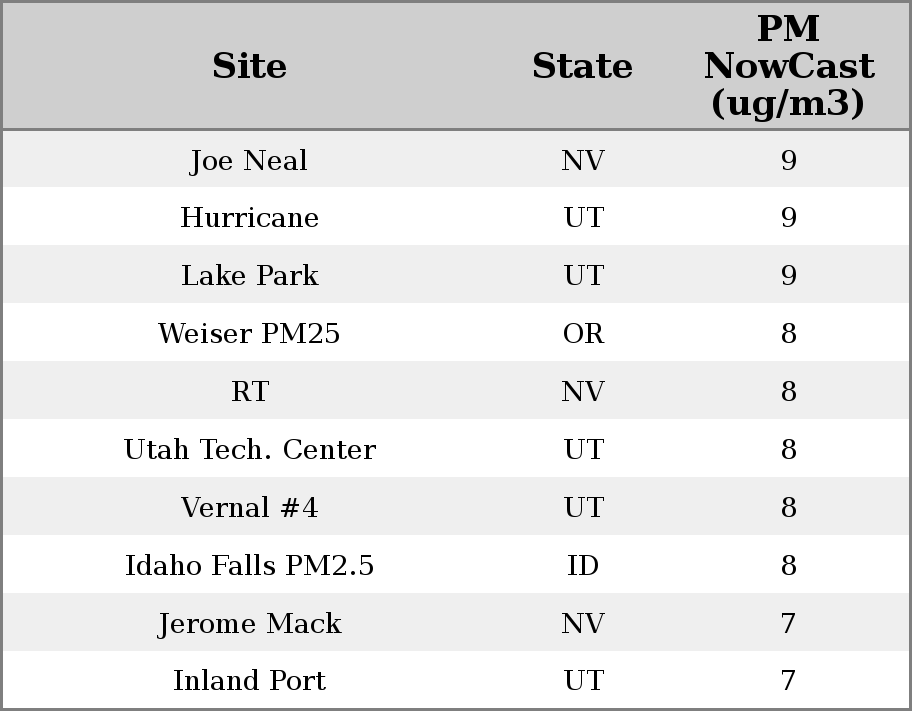Click the Hurricane site name
Screen dimensions: 912x711
(249, 218)
